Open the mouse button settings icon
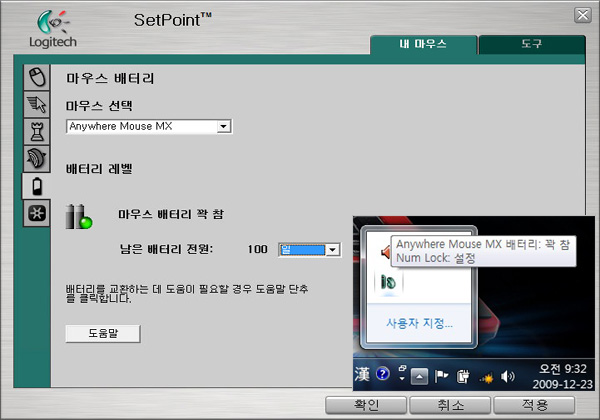The width and height of the screenshot is (600, 420). [x=37, y=77]
